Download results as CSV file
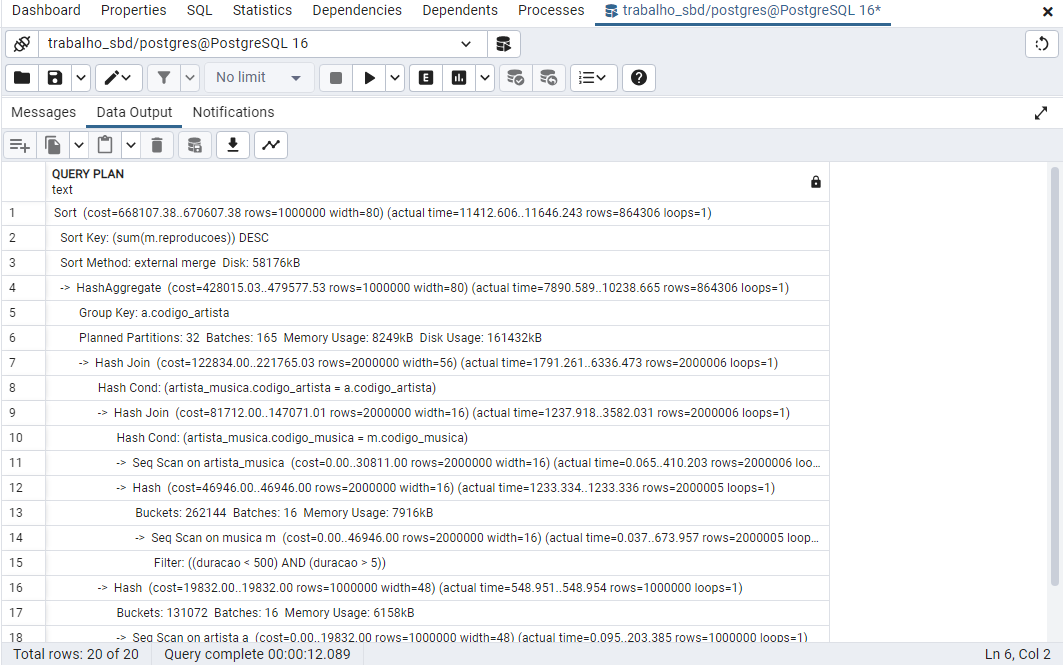Image resolution: width=1063 pixels, height=665 pixels. pyautogui.click(x=233, y=145)
